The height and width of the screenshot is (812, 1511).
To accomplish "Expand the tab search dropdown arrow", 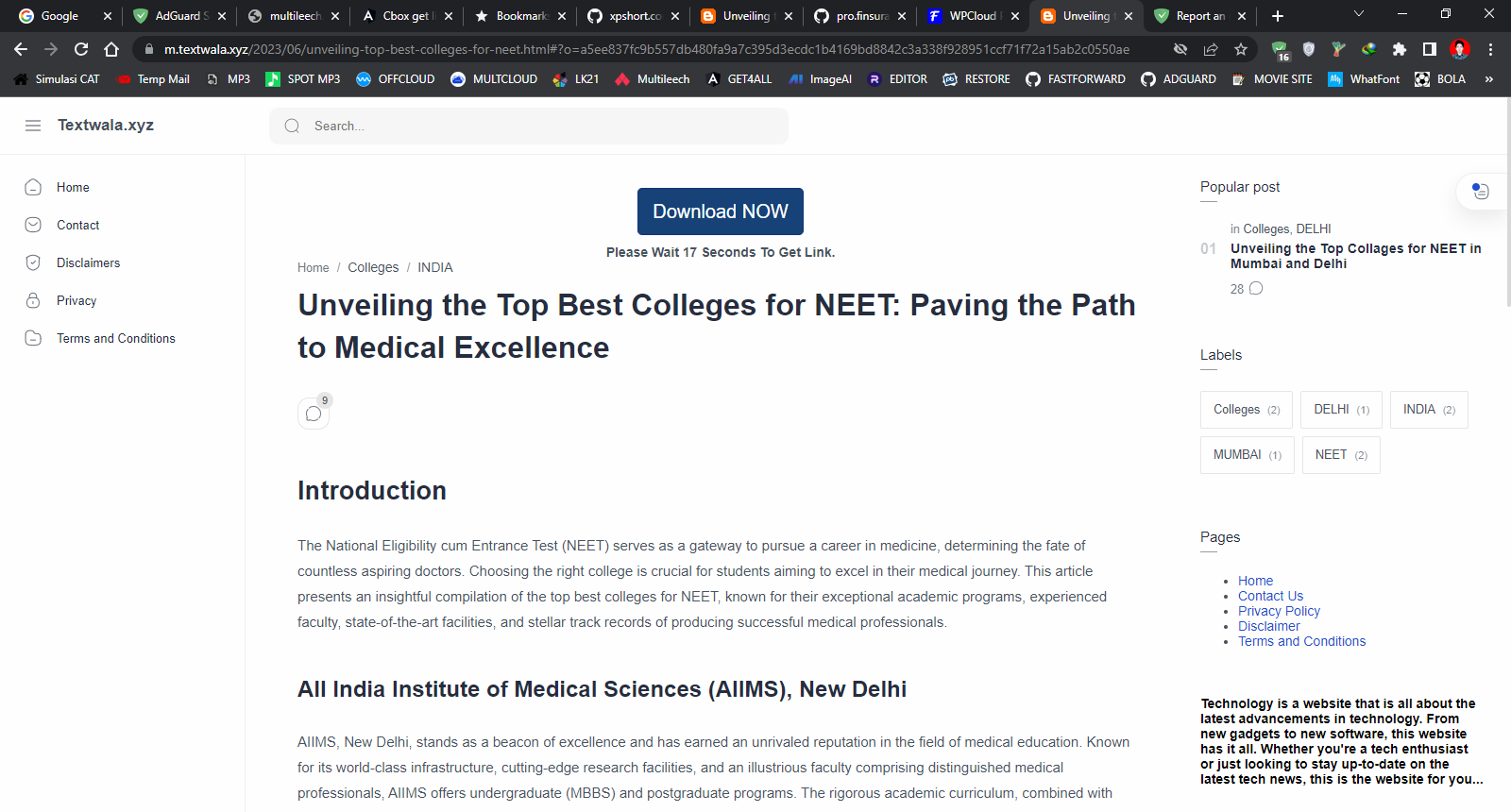I will click(1359, 14).
